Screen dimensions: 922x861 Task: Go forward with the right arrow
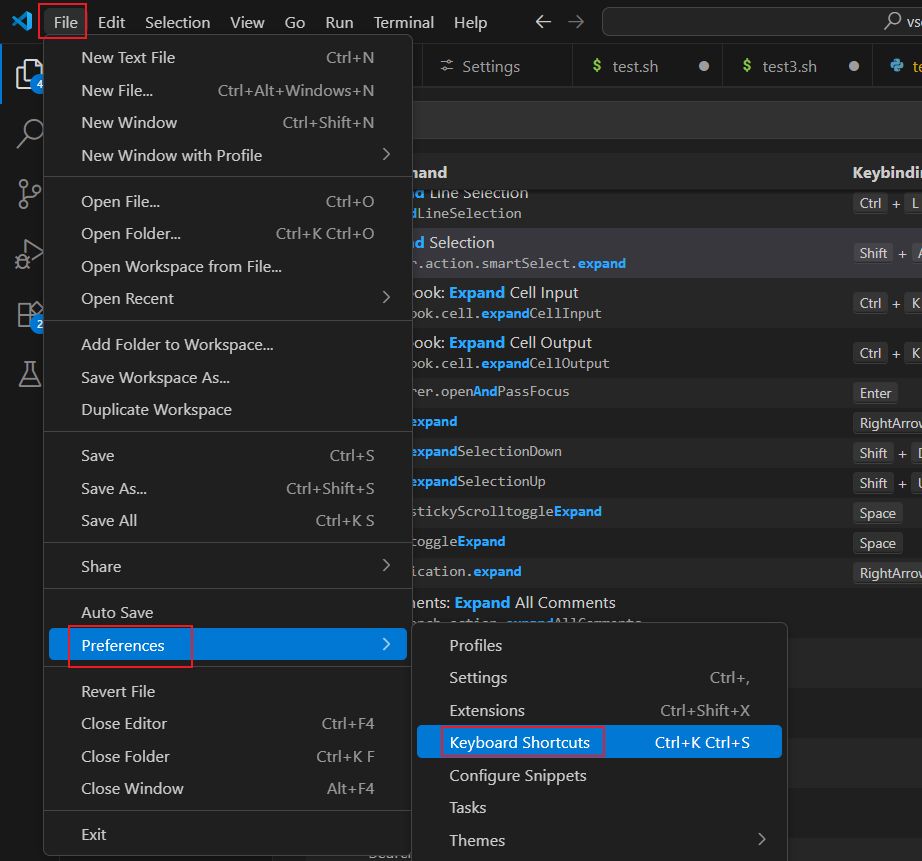coord(576,22)
